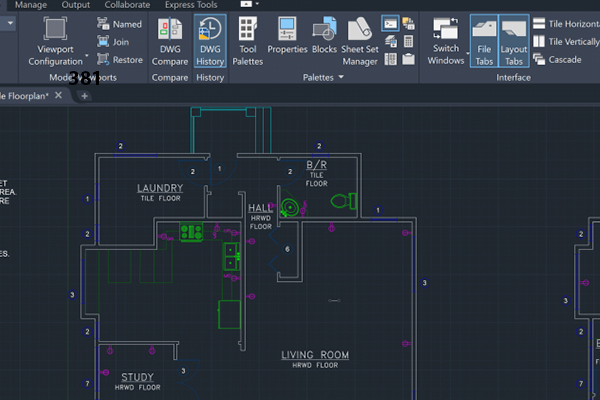The height and width of the screenshot is (400, 600).
Task: Click the Join viewports icon
Action: (103, 41)
